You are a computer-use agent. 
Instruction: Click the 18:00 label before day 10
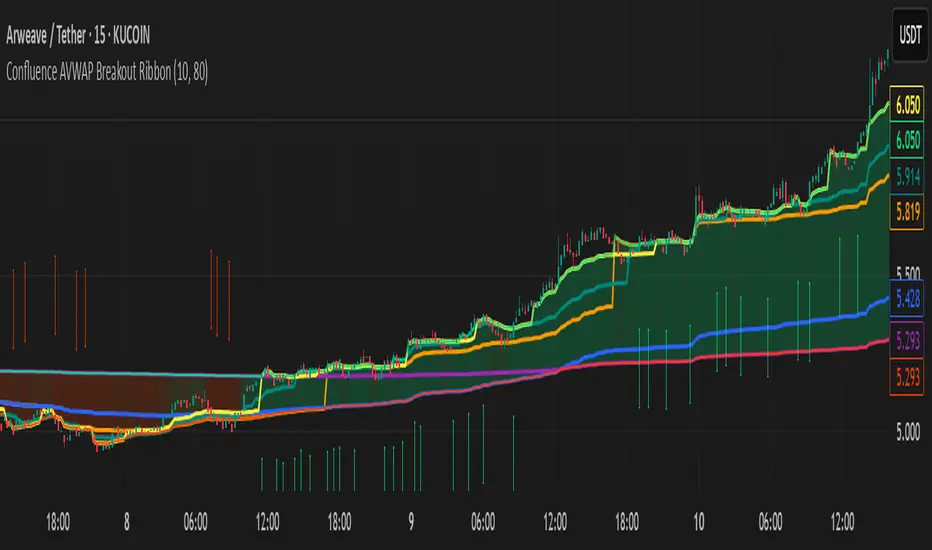tap(626, 522)
